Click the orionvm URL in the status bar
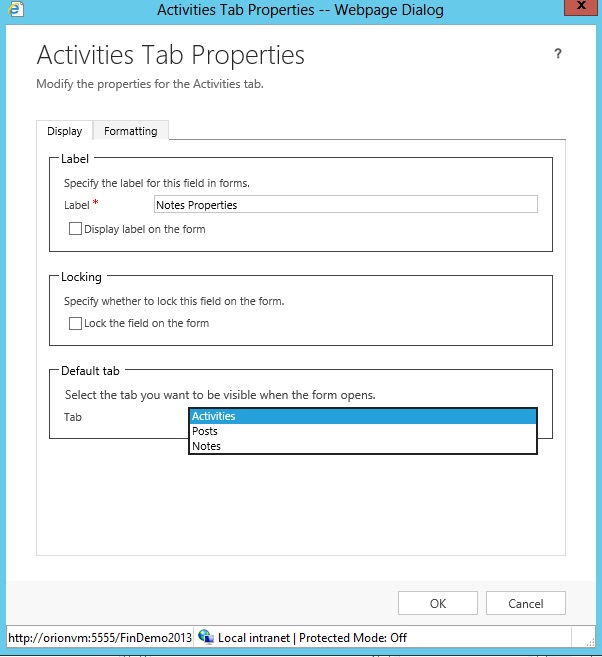The image size is (602, 657). click(98, 637)
